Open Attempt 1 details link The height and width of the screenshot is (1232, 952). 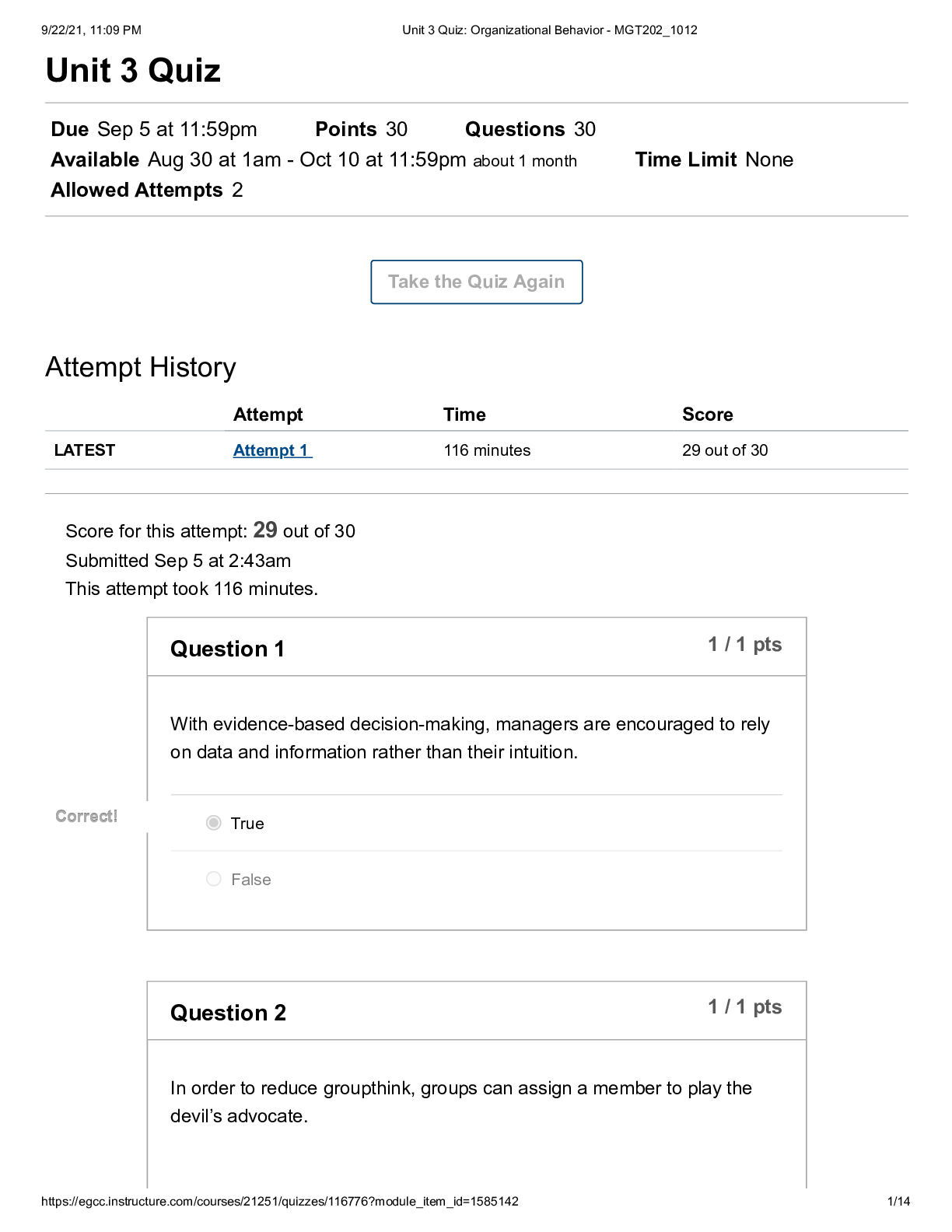(271, 450)
